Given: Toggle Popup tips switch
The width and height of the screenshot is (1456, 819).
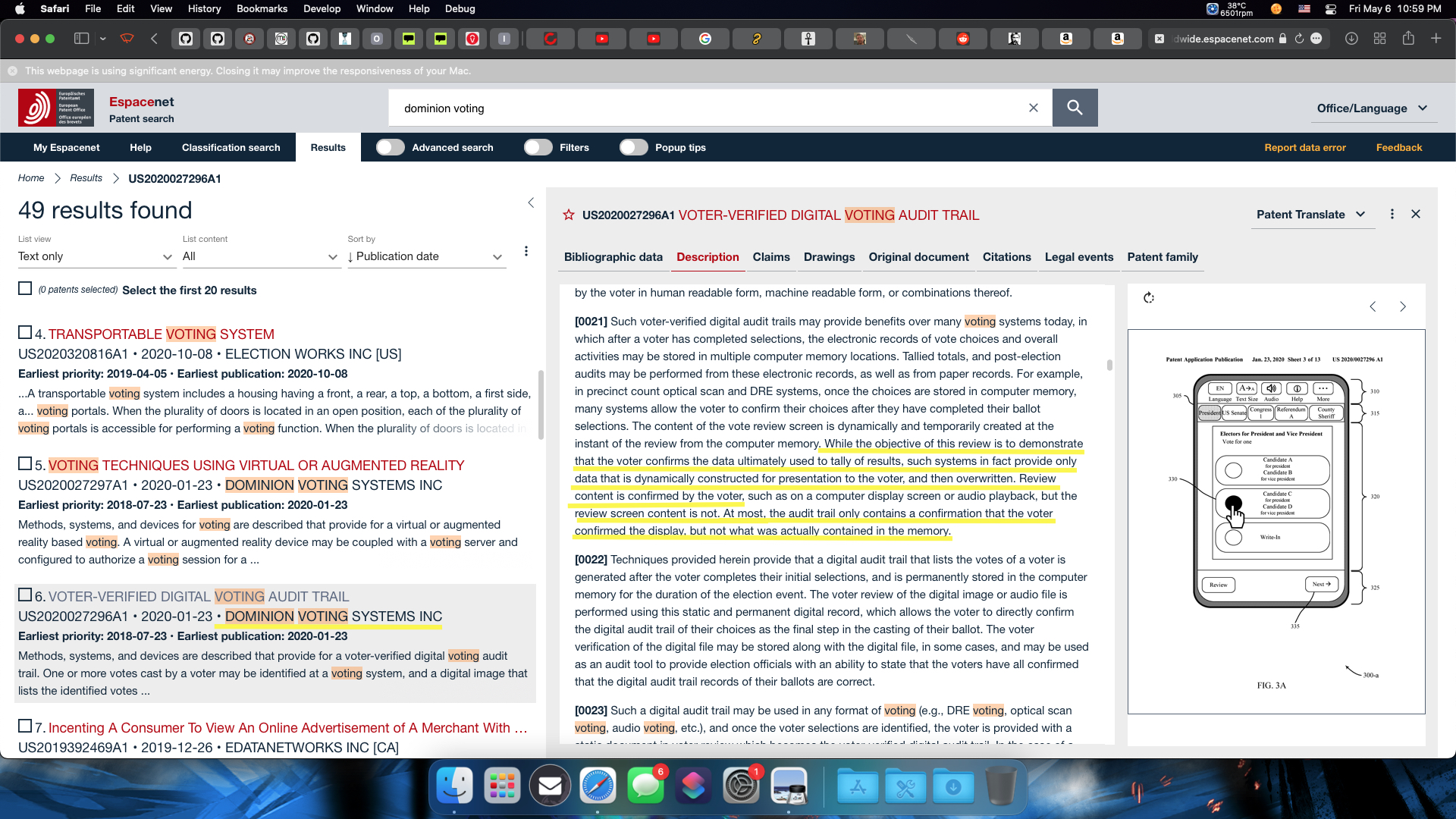Looking at the screenshot, I should tap(634, 147).
